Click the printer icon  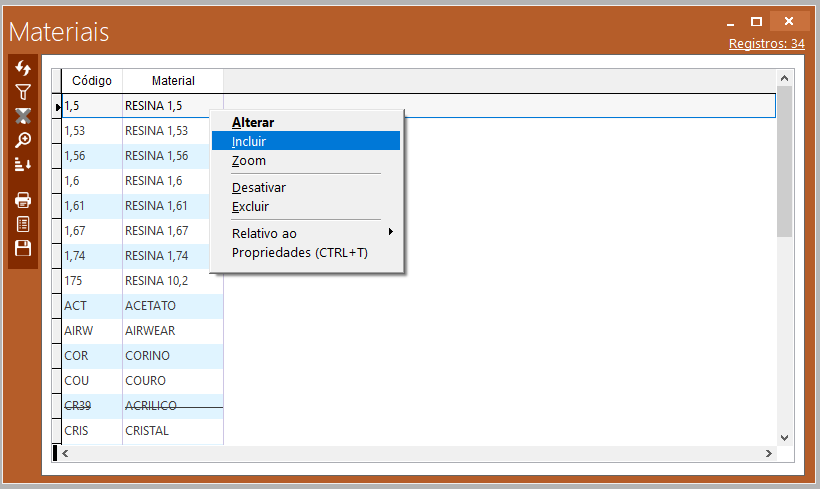22,200
